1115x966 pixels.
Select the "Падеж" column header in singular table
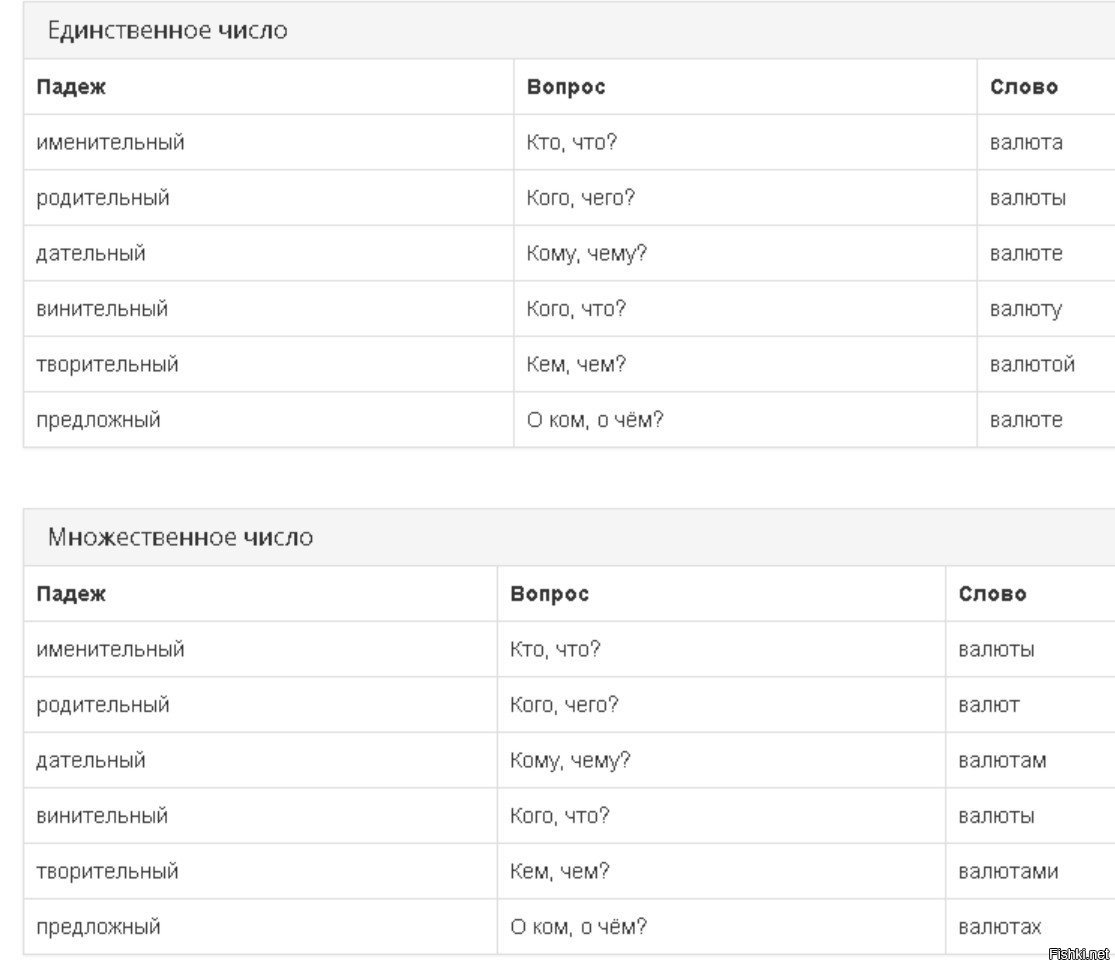point(71,87)
